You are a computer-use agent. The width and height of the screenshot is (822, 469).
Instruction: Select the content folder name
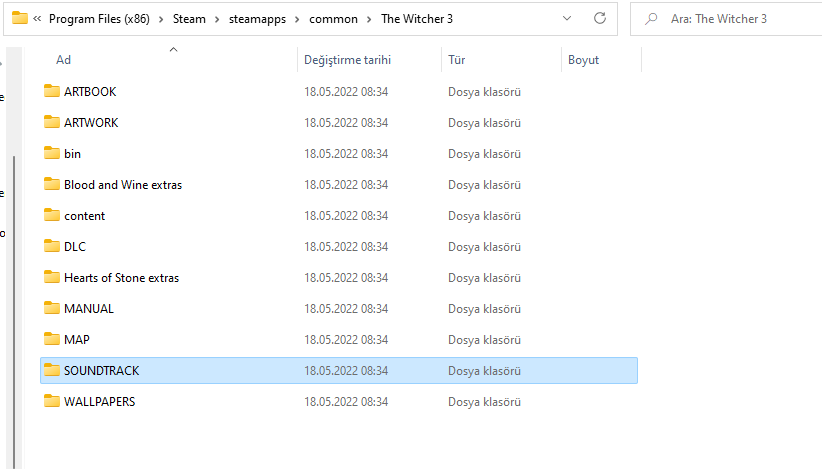tap(84, 215)
